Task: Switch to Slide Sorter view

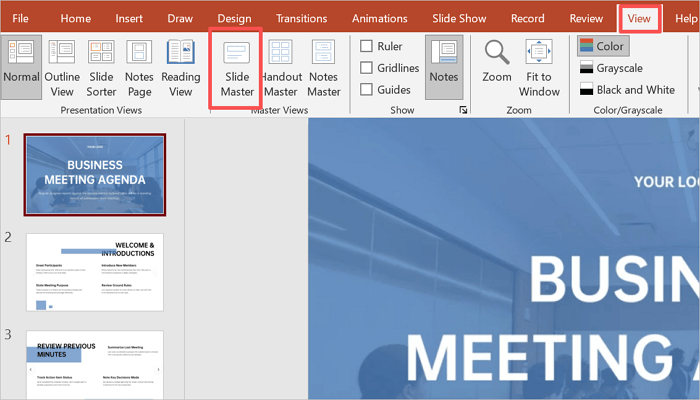Action: (x=101, y=68)
